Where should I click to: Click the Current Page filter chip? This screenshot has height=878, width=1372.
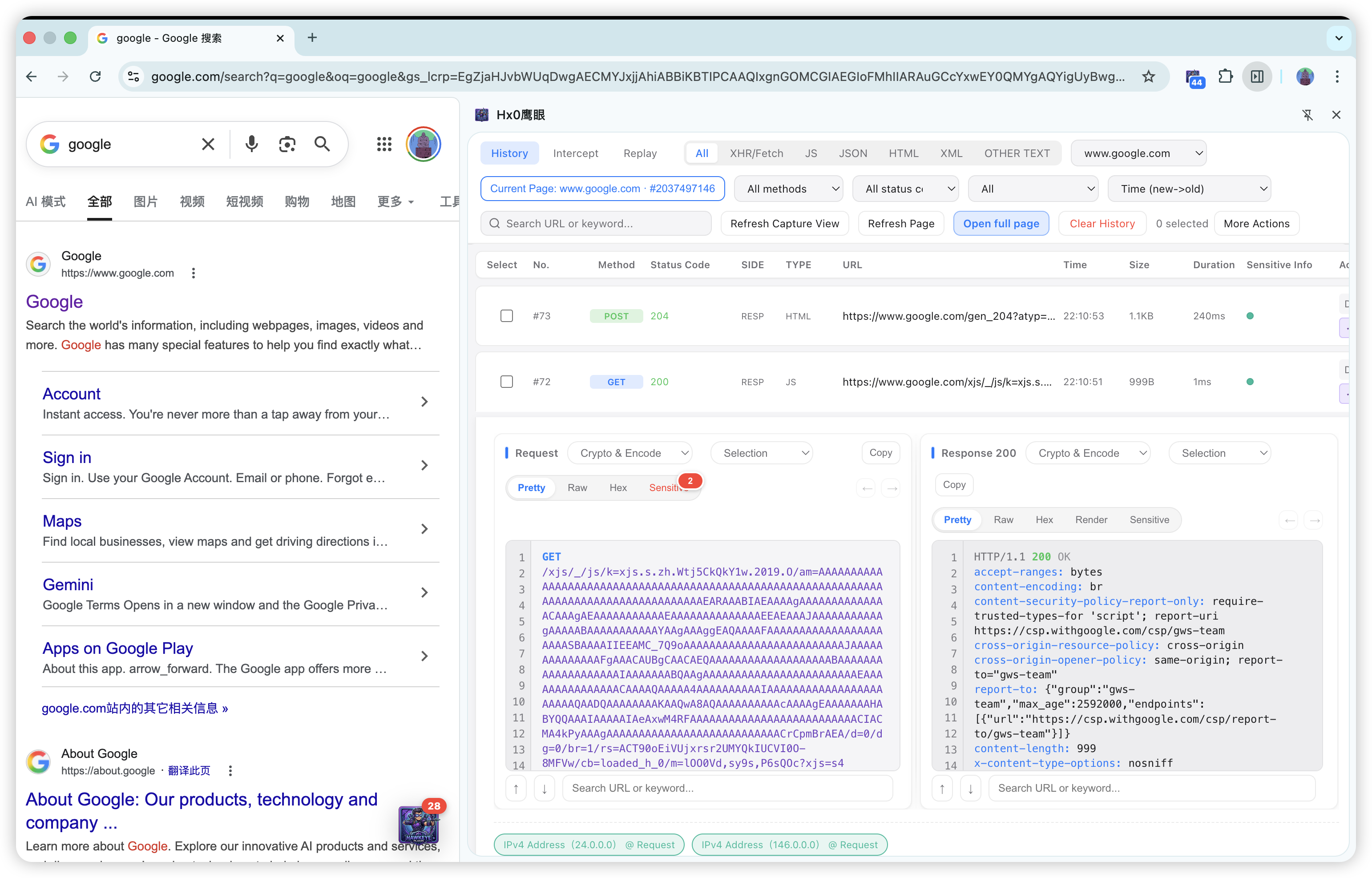coord(602,189)
